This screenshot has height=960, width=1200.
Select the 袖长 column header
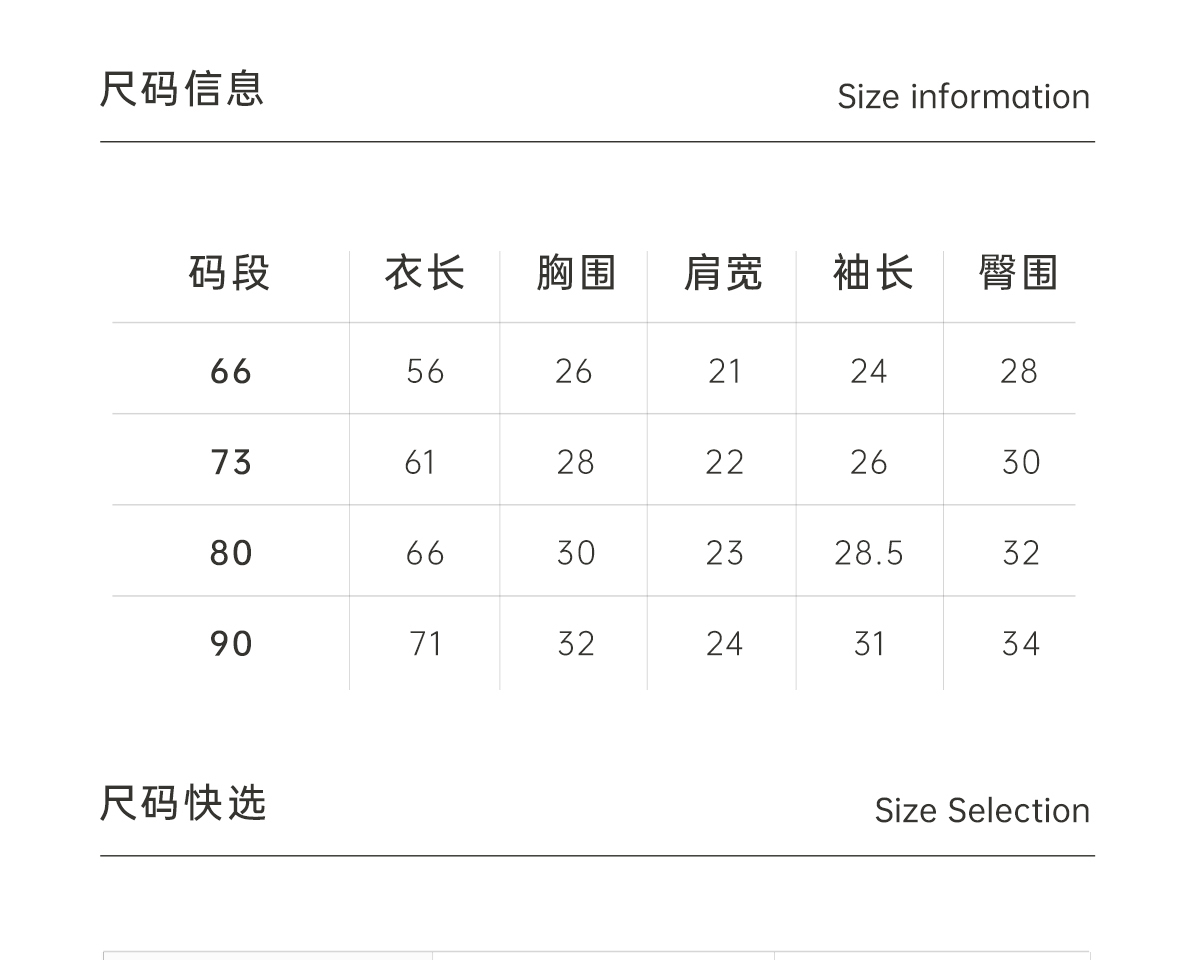(872, 273)
